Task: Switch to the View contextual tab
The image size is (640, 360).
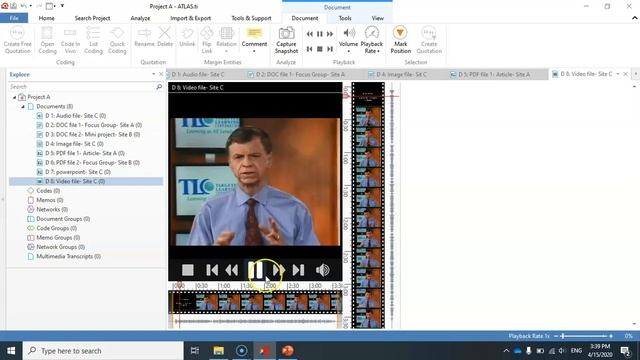Action: (x=378, y=18)
